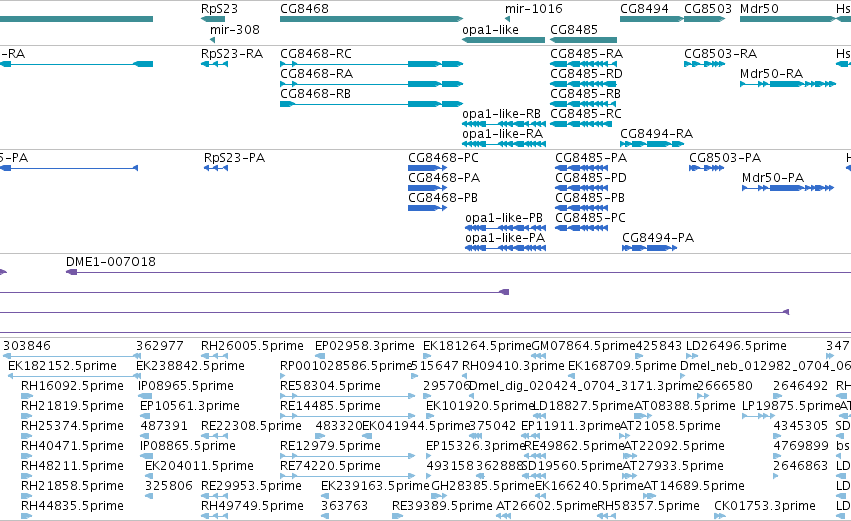Select protein CG8485-PA
The width and height of the screenshot is (851, 521).
coord(591,158)
